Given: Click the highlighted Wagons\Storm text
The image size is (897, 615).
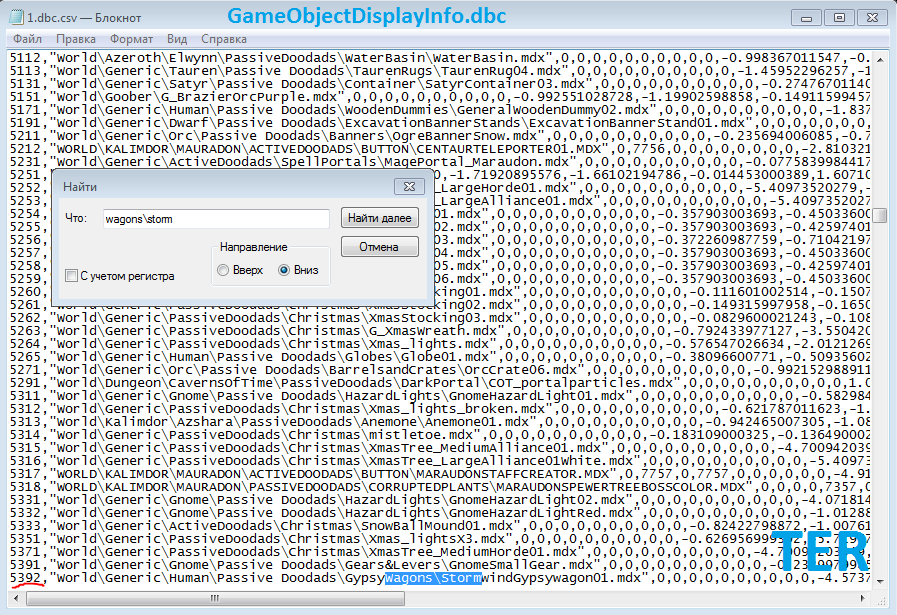Looking at the screenshot, I should tap(433, 578).
